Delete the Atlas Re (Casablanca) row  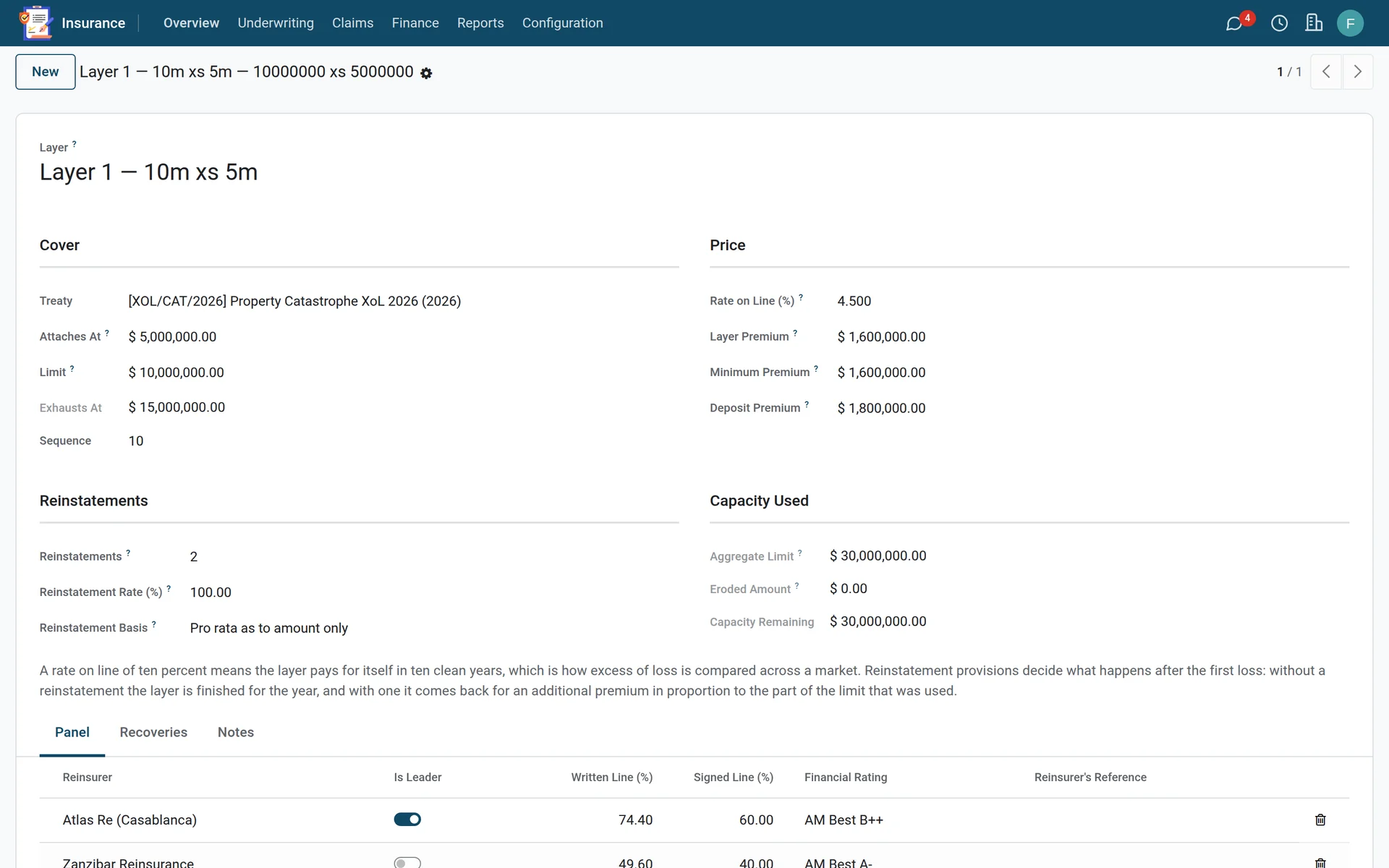tap(1320, 820)
